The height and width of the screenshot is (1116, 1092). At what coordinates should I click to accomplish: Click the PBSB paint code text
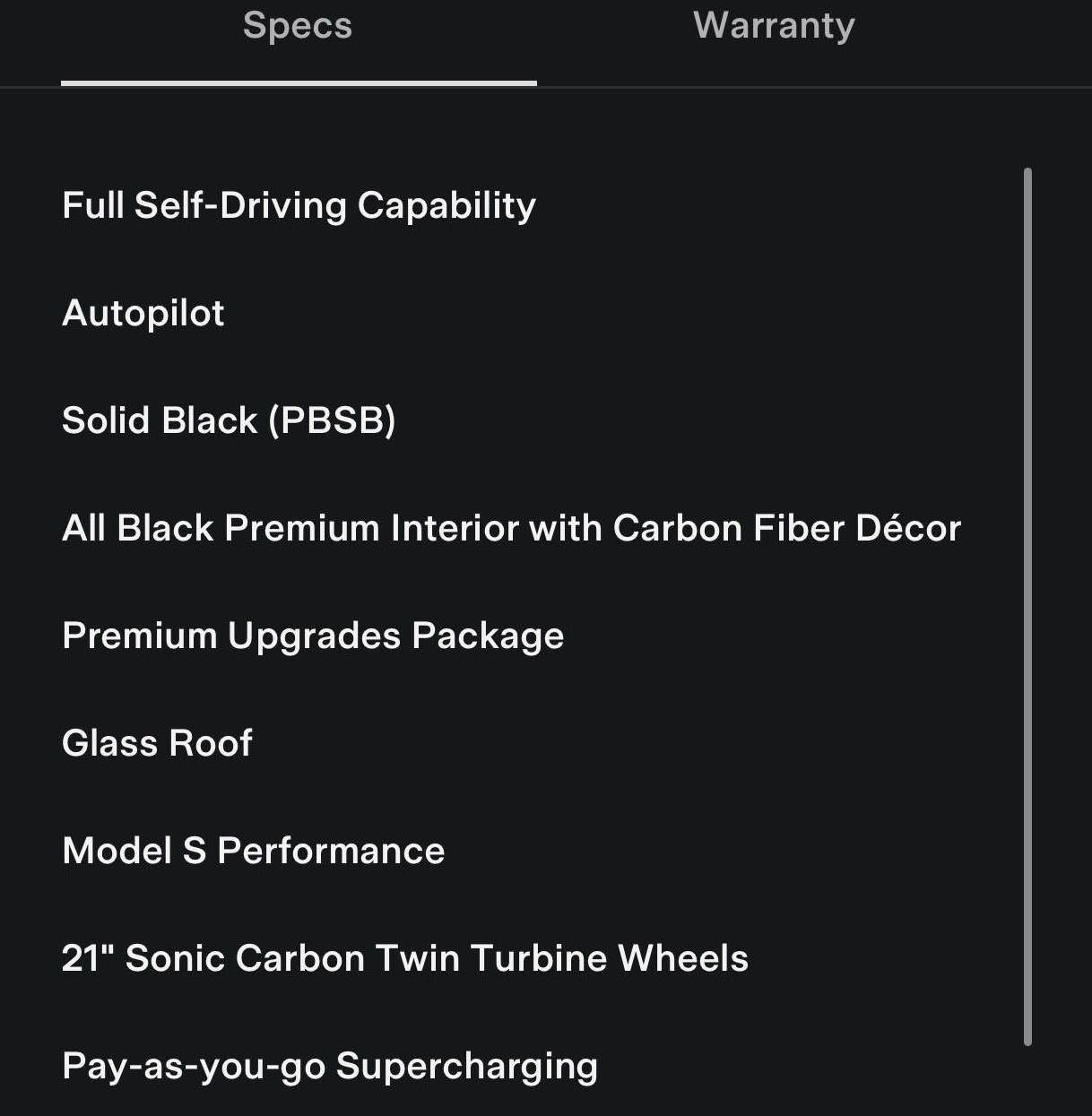(x=333, y=420)
